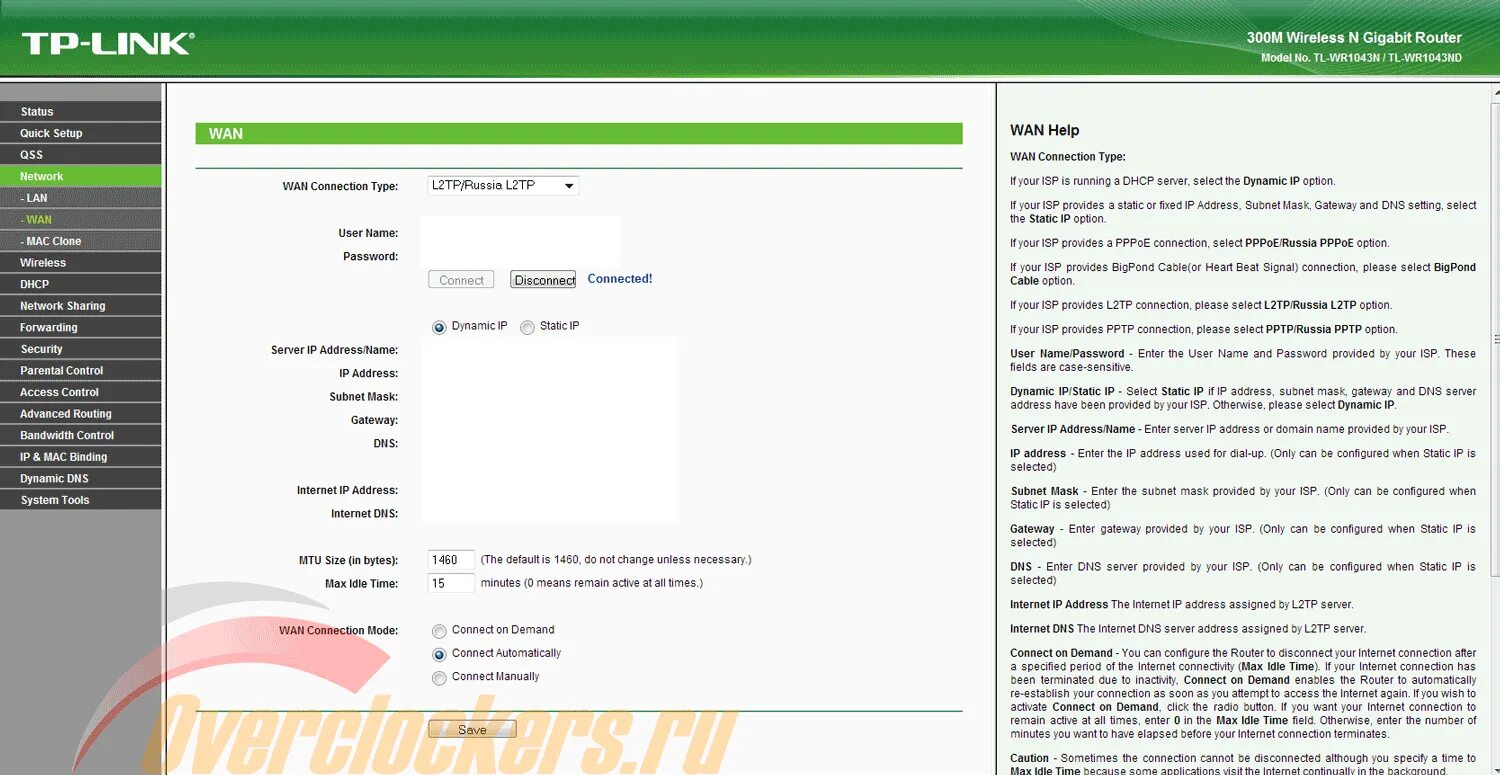Open the Forwarding menu section
Screen dimensions: 1500x775
80,327
